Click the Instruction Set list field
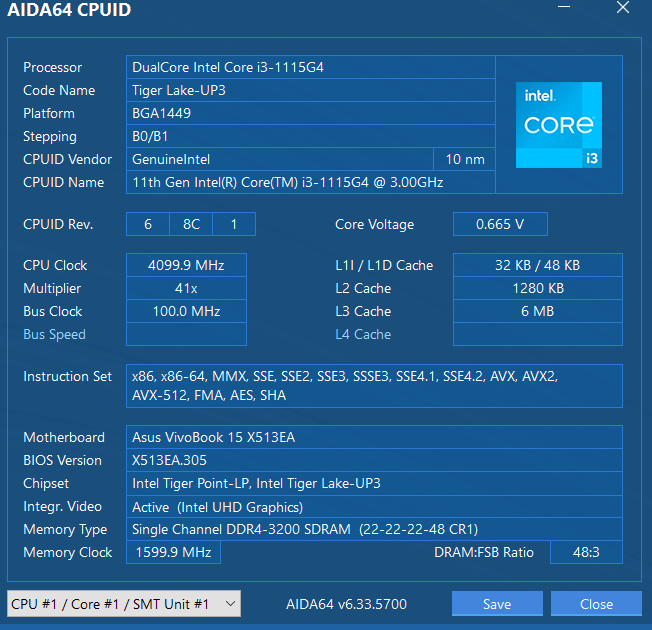 [374, 386]
